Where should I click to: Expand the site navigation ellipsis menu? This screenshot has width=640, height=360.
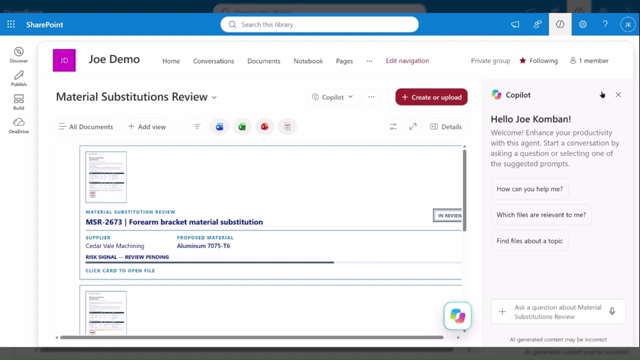[x=369, y=61]
